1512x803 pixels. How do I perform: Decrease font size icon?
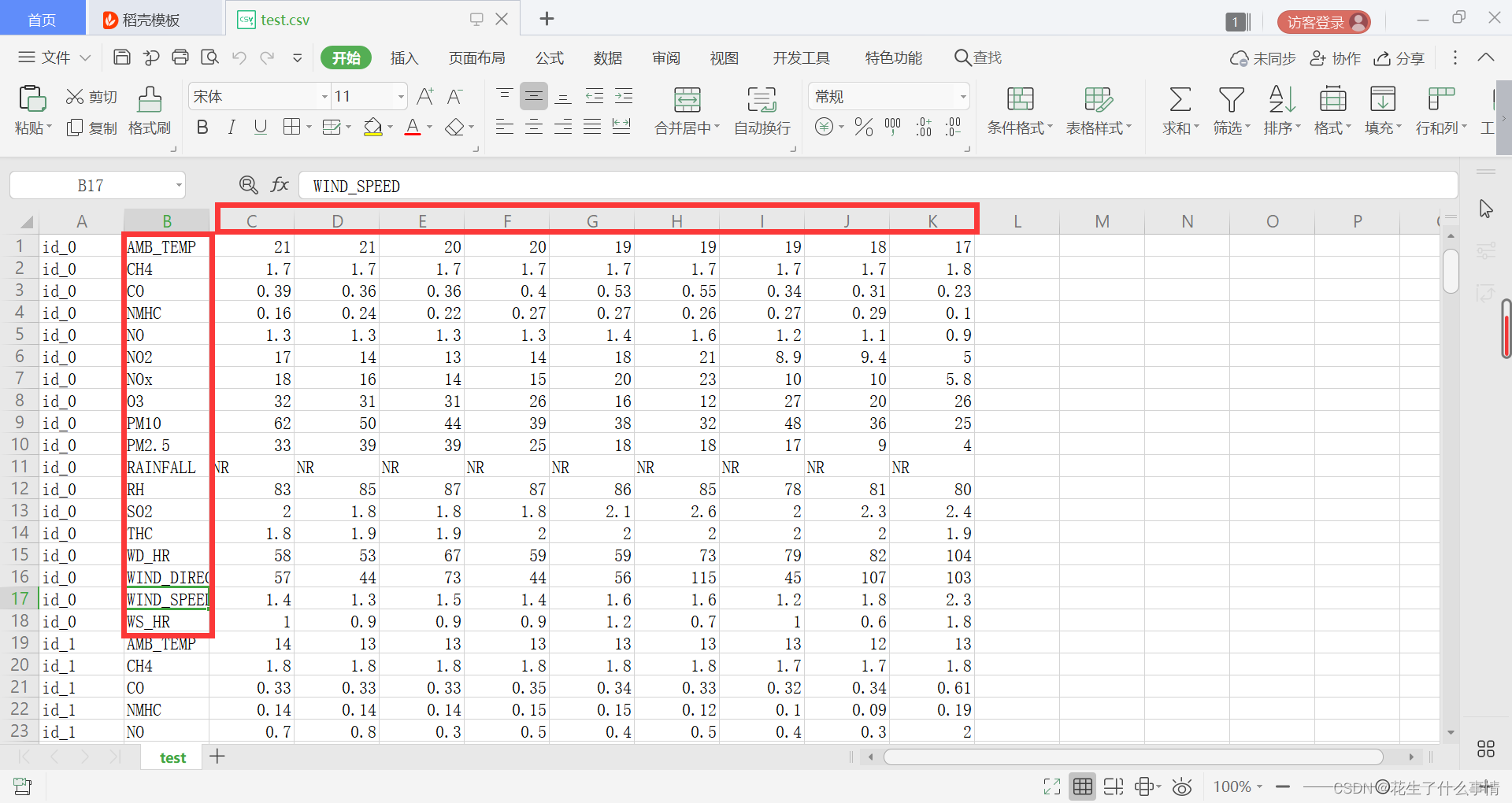coord(454,97)
